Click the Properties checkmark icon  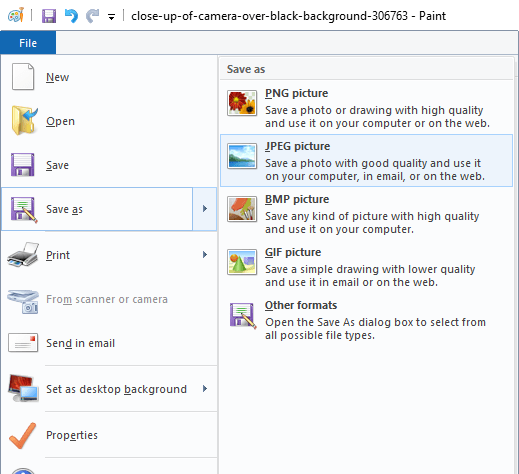point(23,436)
